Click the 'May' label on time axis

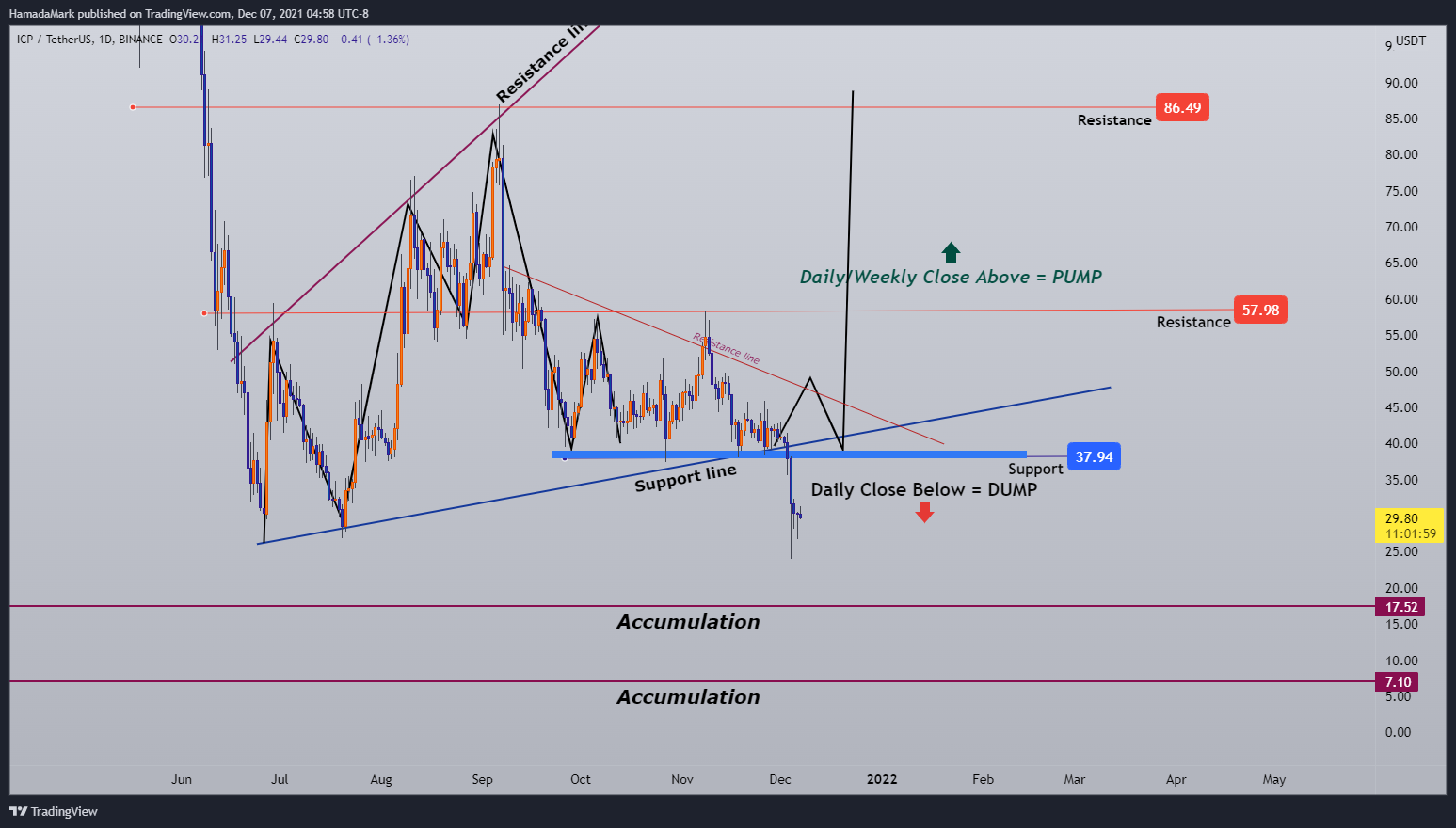click(x=1274, y=779)
